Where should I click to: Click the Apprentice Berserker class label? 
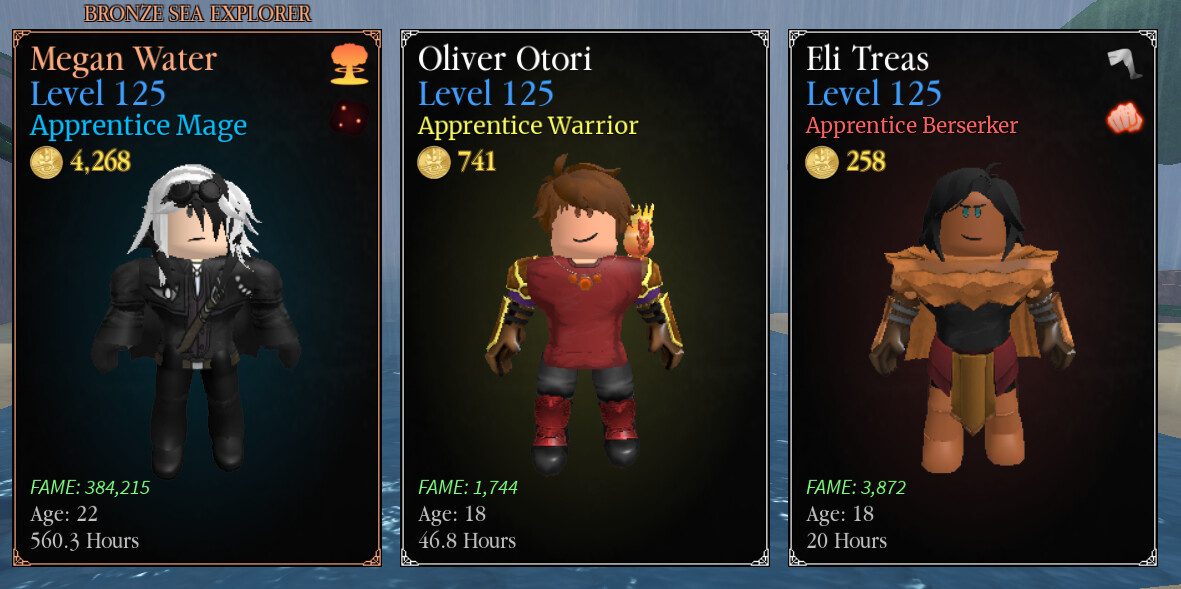click(912, 125)
